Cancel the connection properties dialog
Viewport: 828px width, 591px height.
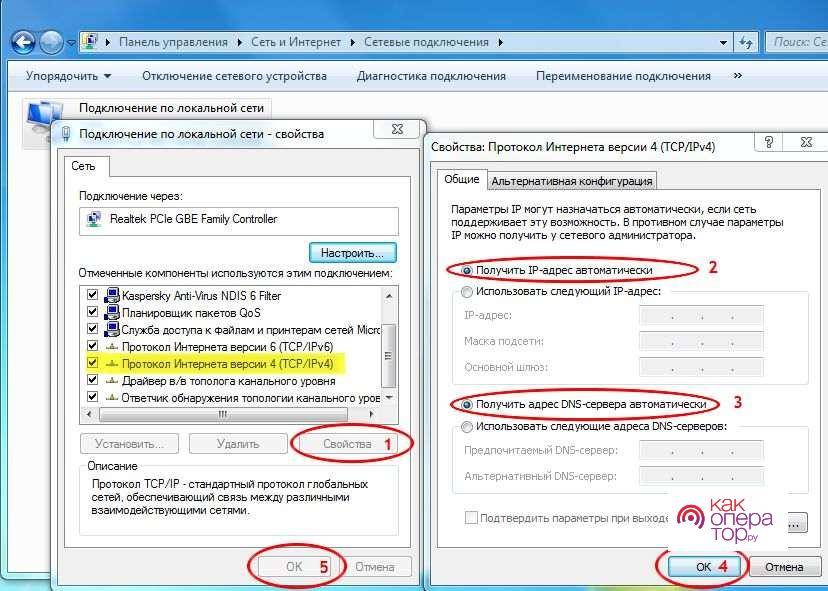coord(375,567)
